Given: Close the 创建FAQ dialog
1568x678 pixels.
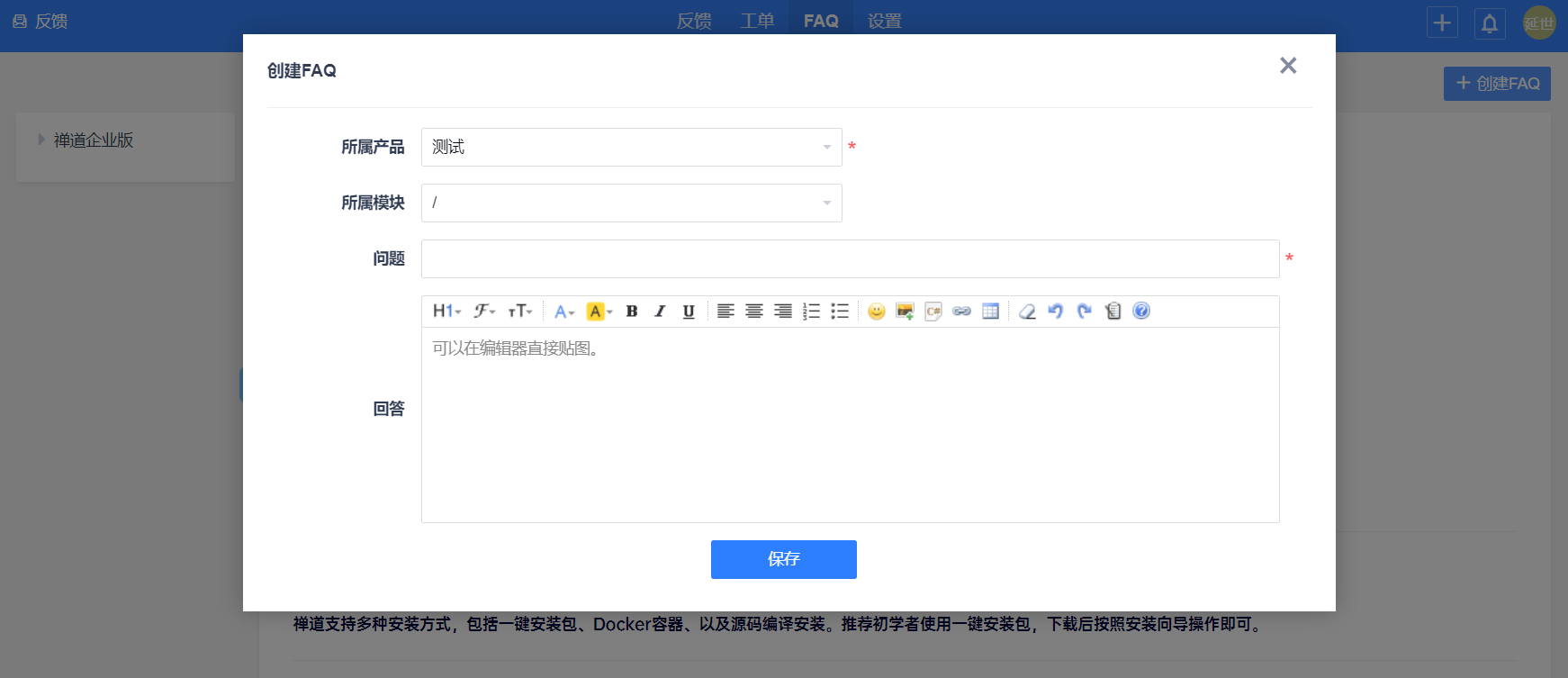Looking at the screenshot, I should pos(1288,66).
